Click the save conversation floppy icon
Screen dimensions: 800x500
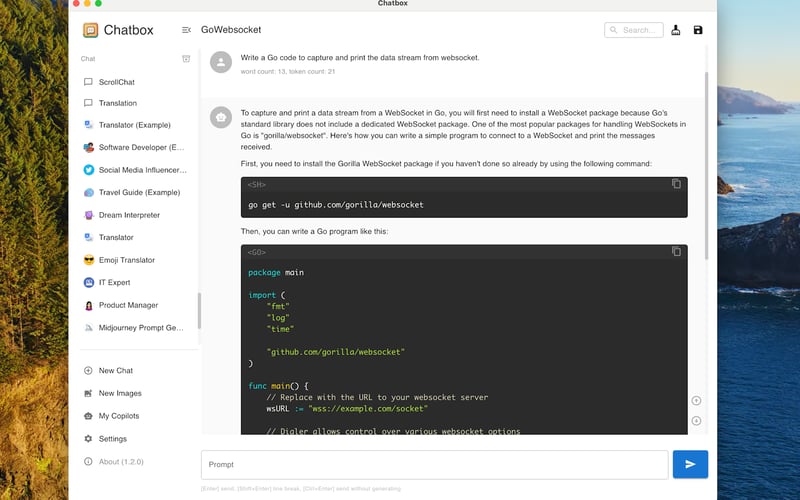[x=698, y=30]
